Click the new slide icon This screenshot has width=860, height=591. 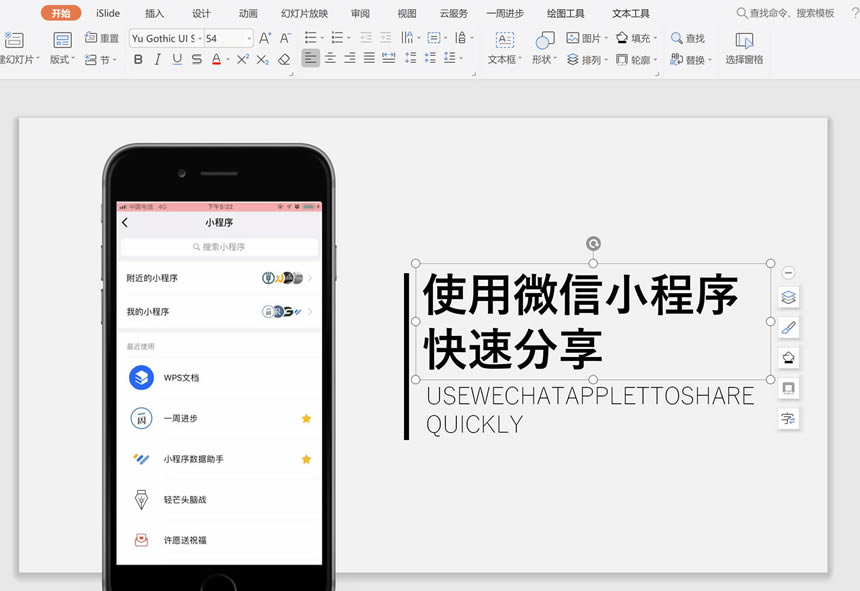click(14, 40)
